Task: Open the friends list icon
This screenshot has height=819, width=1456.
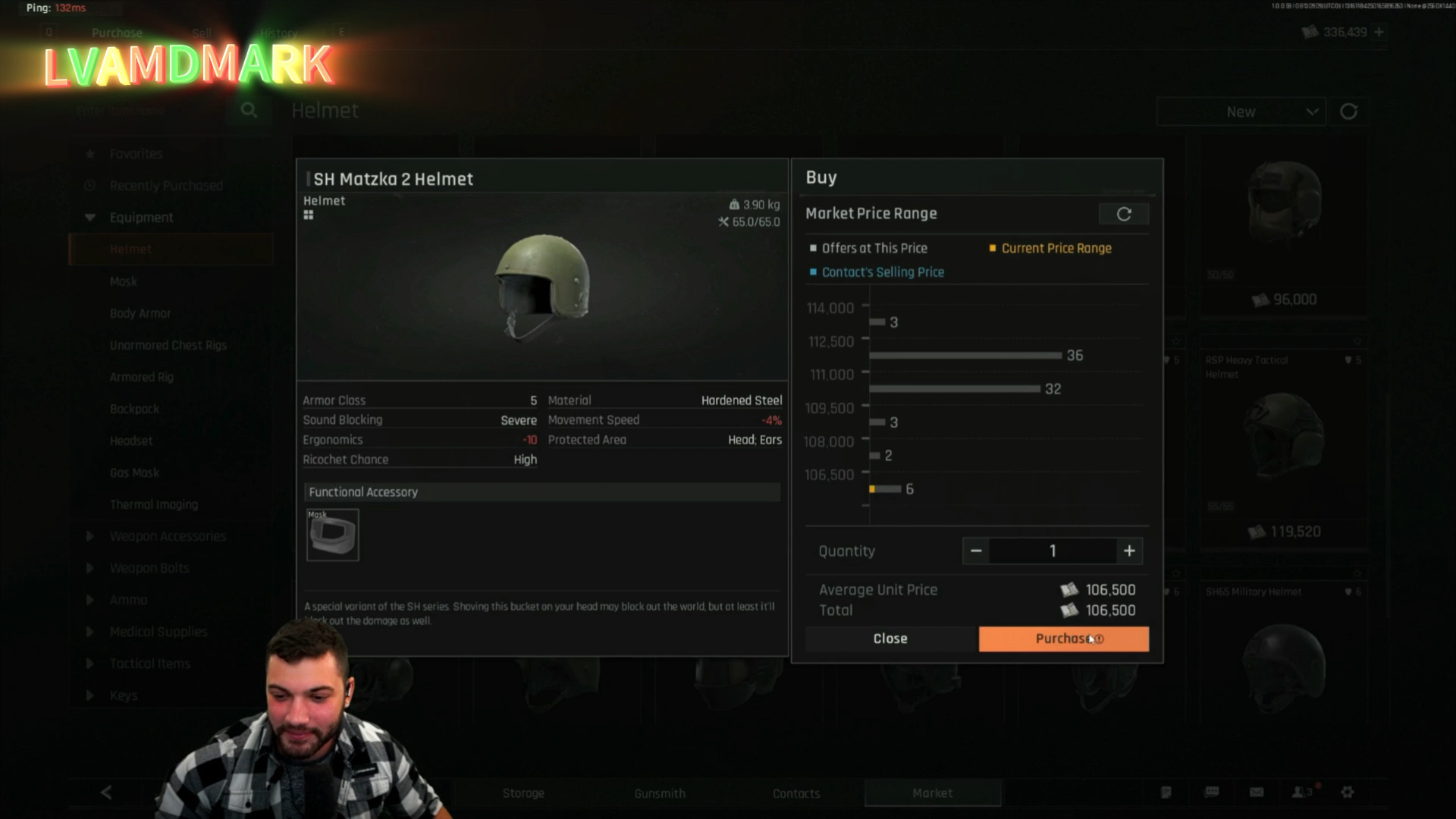Action: pyautogui.click(x=1300, y=792)
